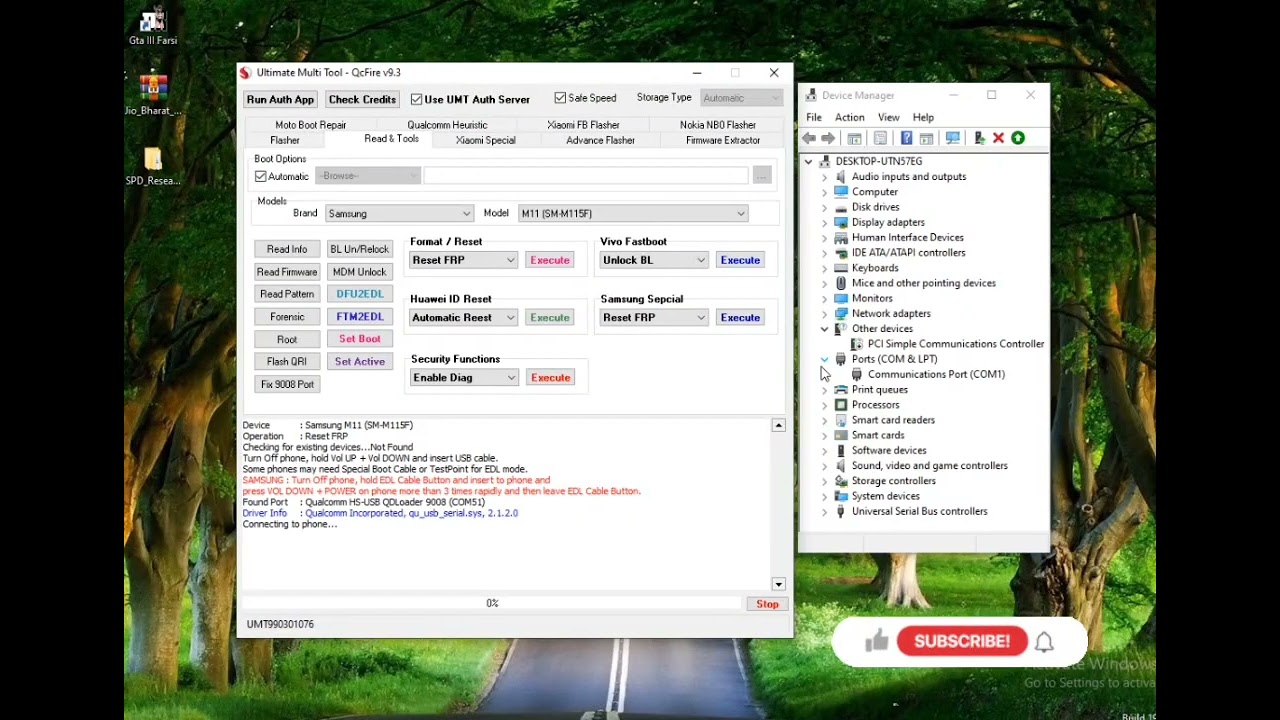Click the scan for hardware changes monitor icon

[x=952, y=138]
